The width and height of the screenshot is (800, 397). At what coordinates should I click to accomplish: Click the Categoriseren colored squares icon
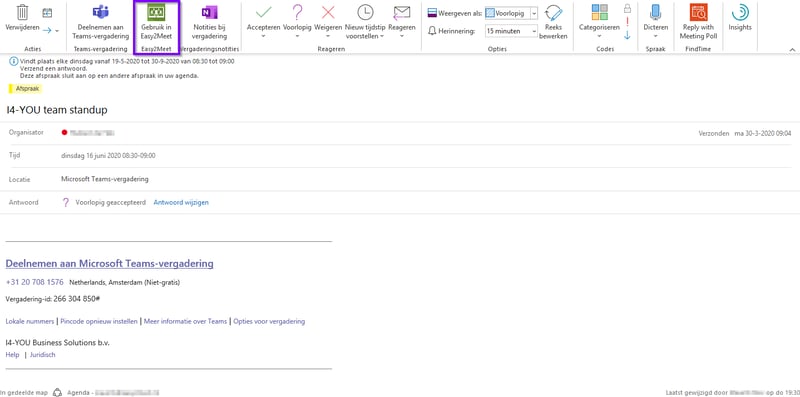point(599,12)
